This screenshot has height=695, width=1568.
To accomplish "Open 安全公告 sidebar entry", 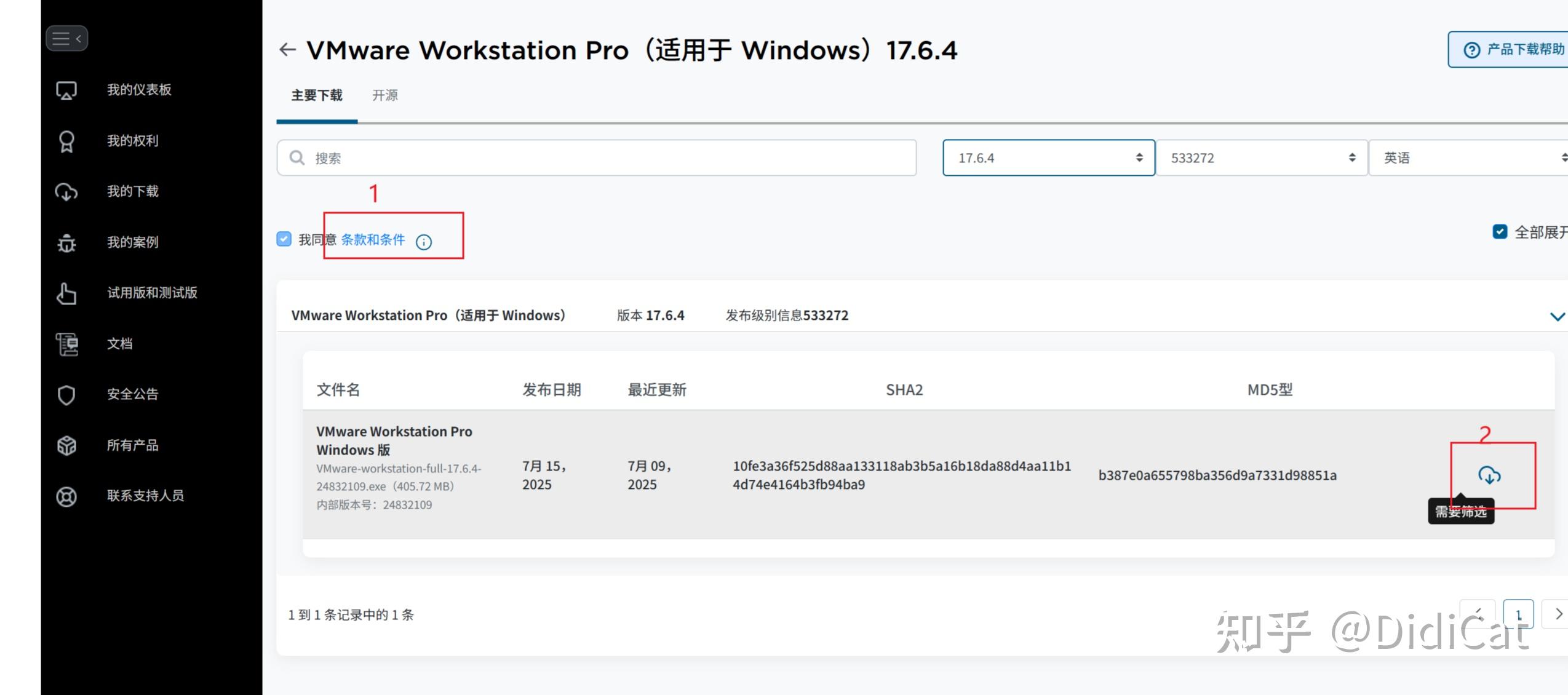I will point(133,394).
